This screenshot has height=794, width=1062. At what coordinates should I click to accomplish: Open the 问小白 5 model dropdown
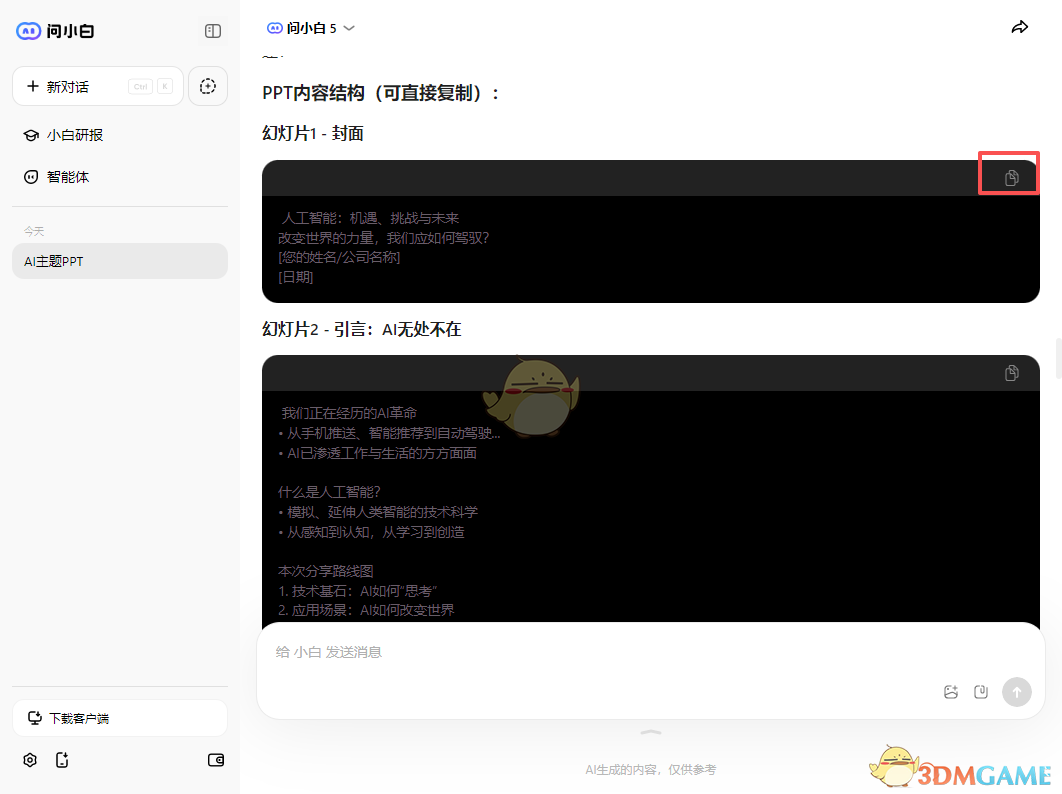click(x=310, y=27)
